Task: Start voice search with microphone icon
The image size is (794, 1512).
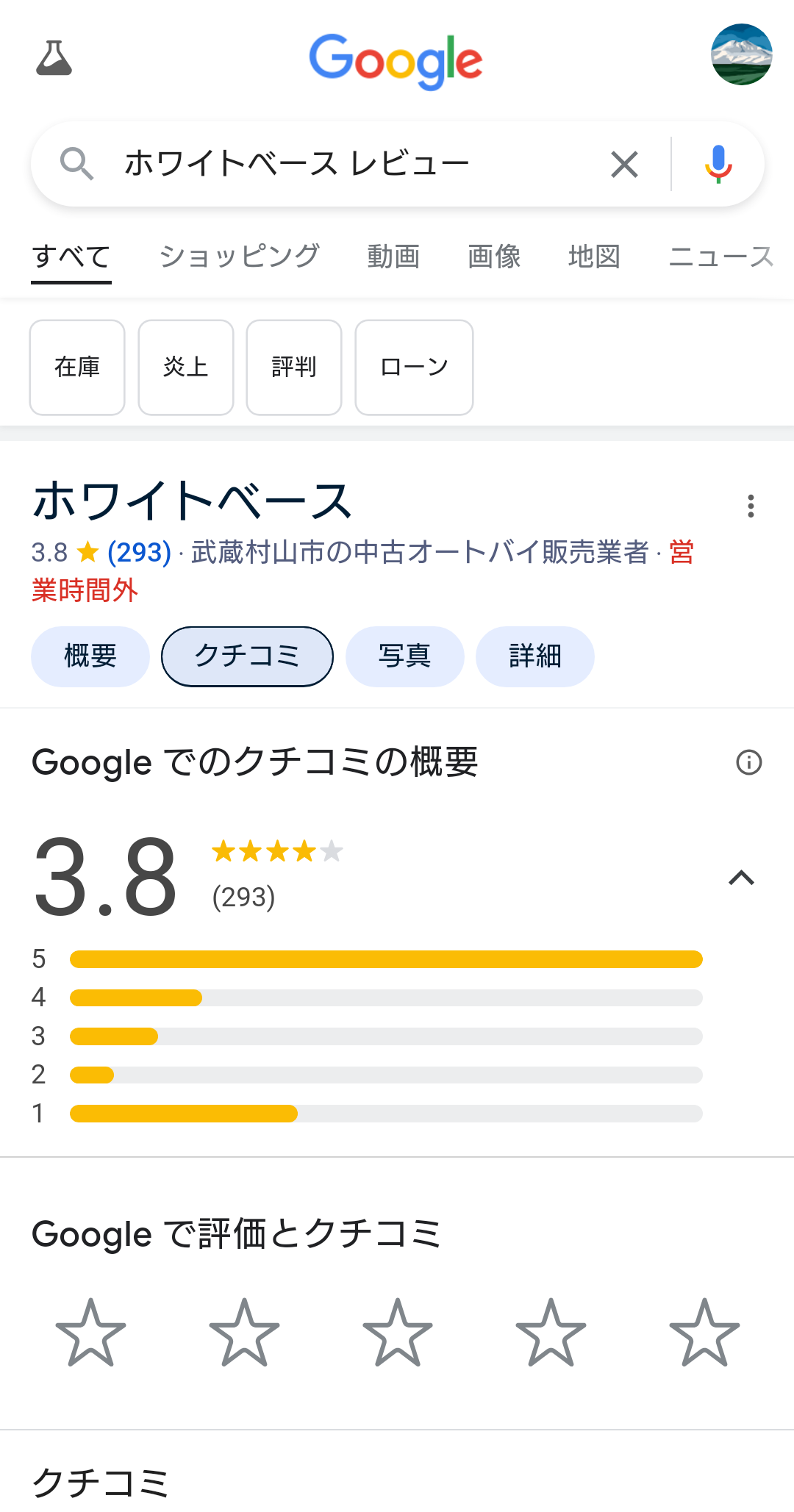Action: tap(718, 164)
